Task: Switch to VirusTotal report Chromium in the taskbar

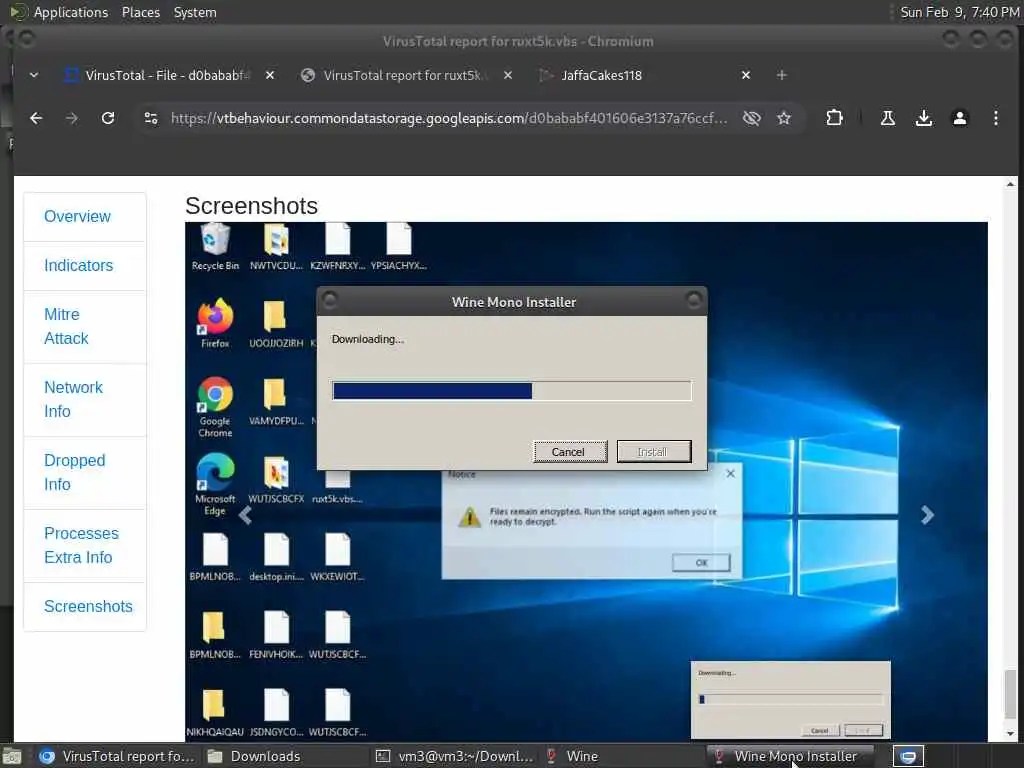Action: (x=117, y=756)
